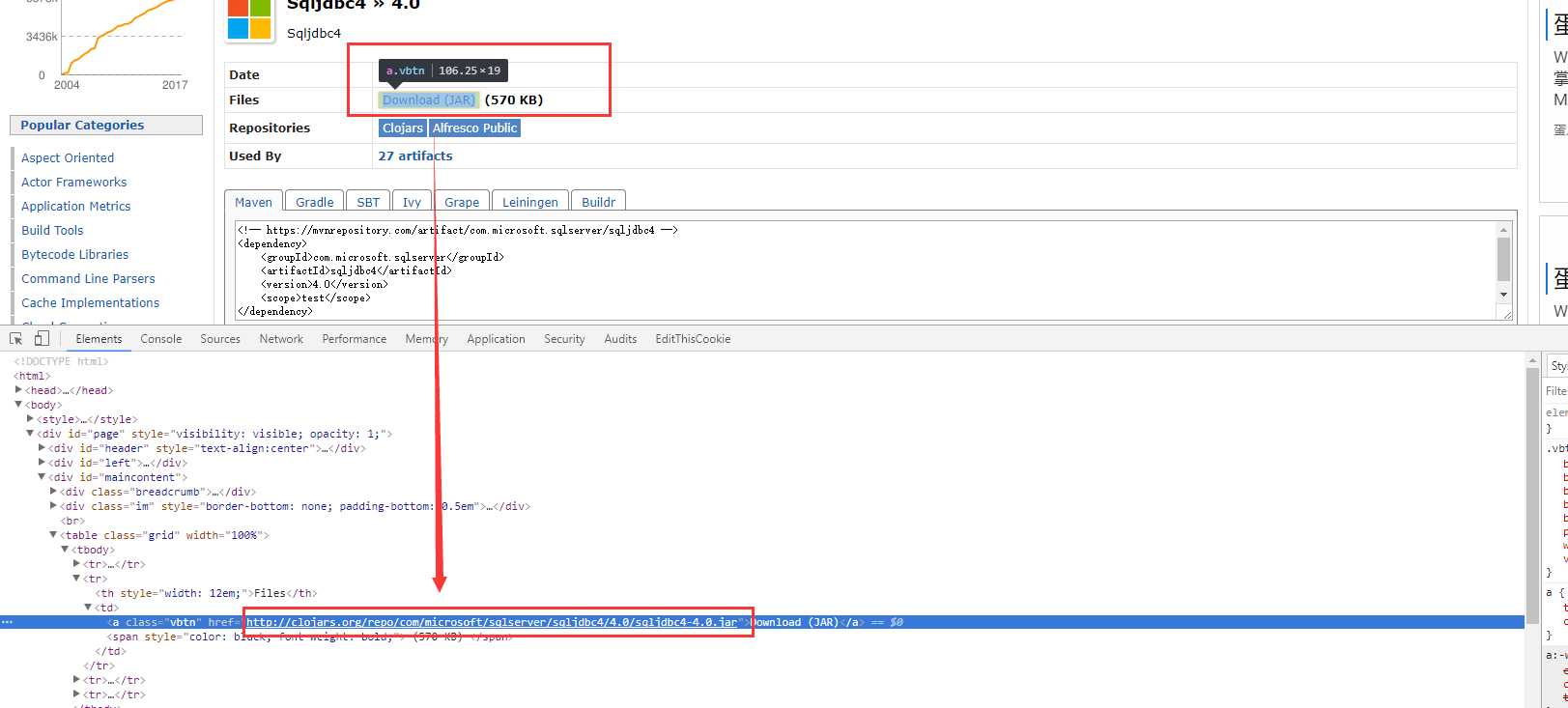Expand the head node
This screenshot has height=708, width=1568.
[x=18, y=390]
